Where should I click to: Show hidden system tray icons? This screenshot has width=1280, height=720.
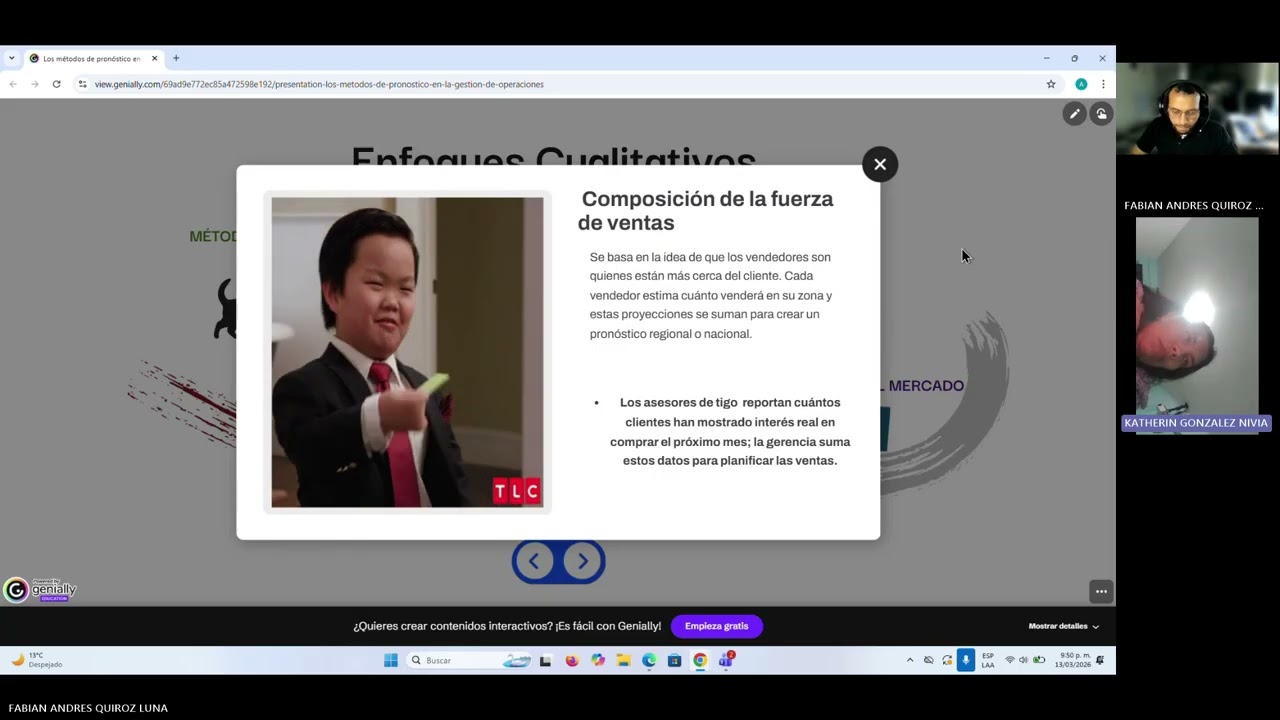(910, 660)
